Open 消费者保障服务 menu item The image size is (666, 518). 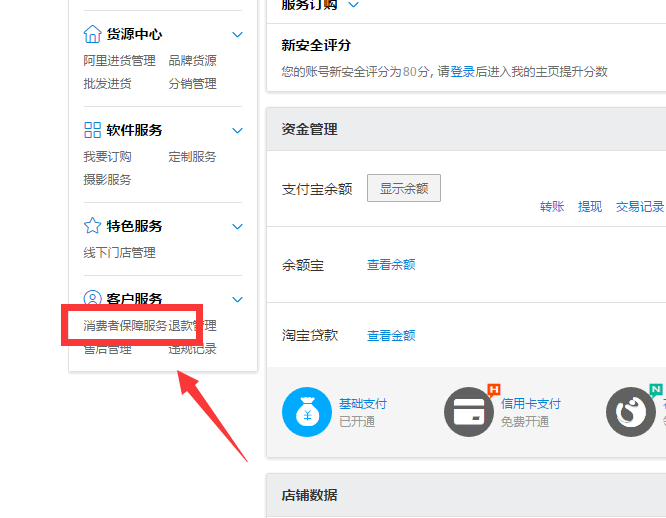(125, 326)
